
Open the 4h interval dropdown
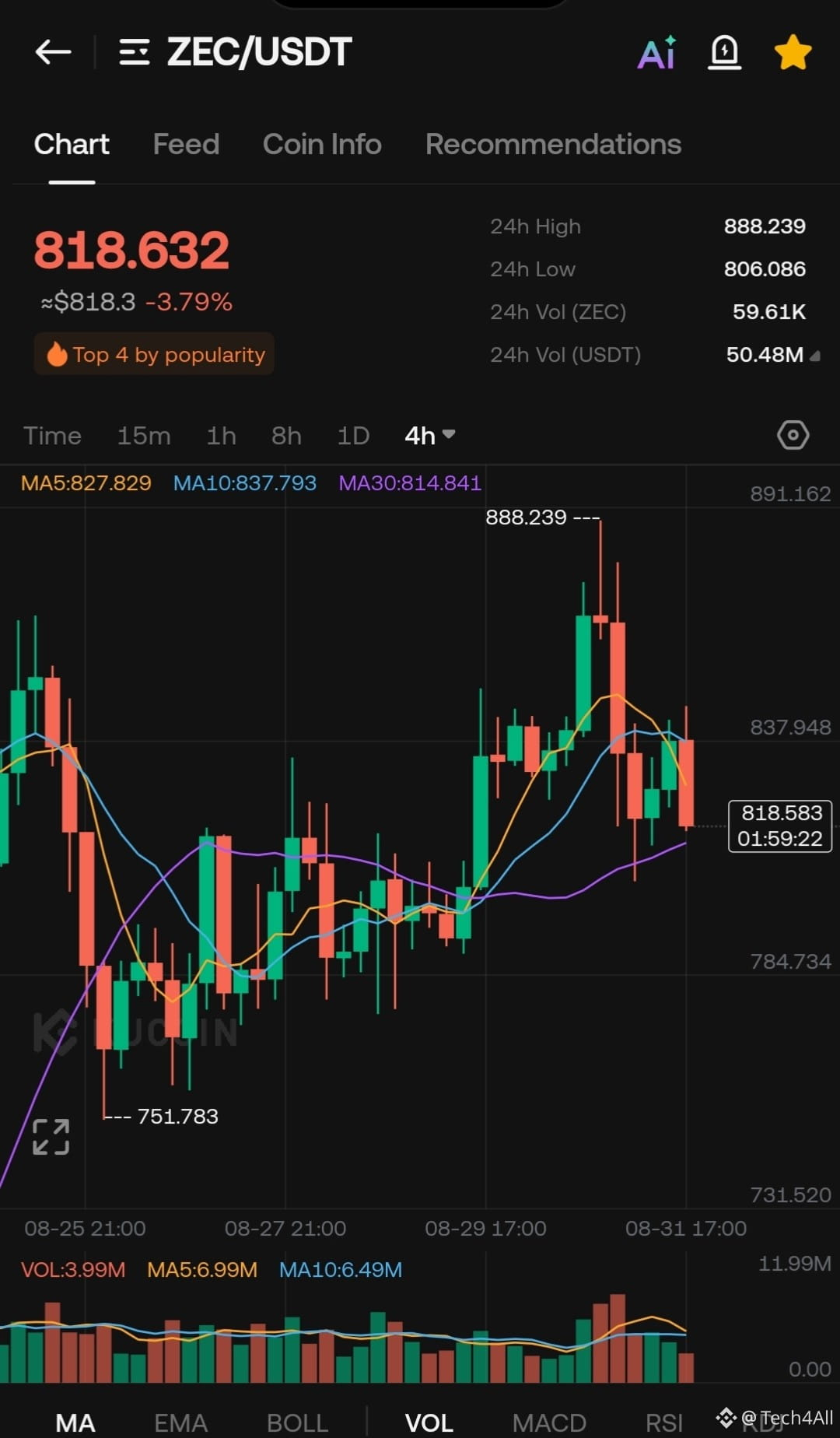tap(429, 435)
